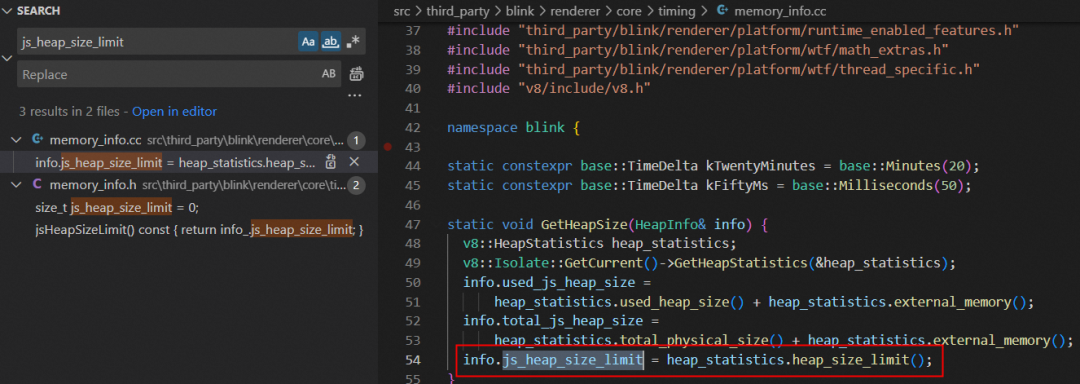
Task: Click the breakpoint dot at line 43
Action: click(x=388, y=147)
